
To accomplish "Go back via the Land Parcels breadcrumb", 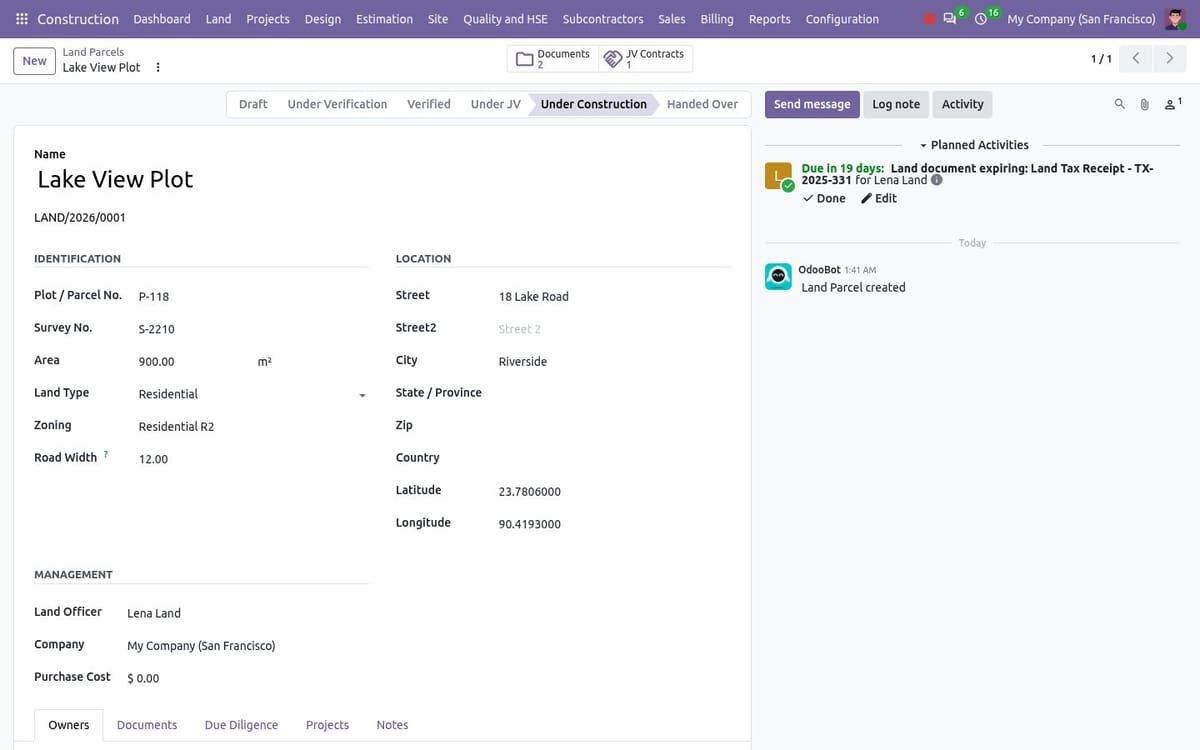I will (93, 52).
